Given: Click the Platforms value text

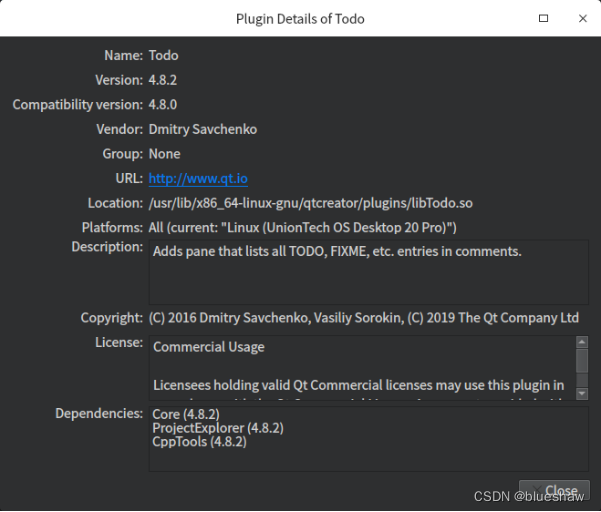Looking at the screenshot, I should pyautogui.click(x=302, y=227).
